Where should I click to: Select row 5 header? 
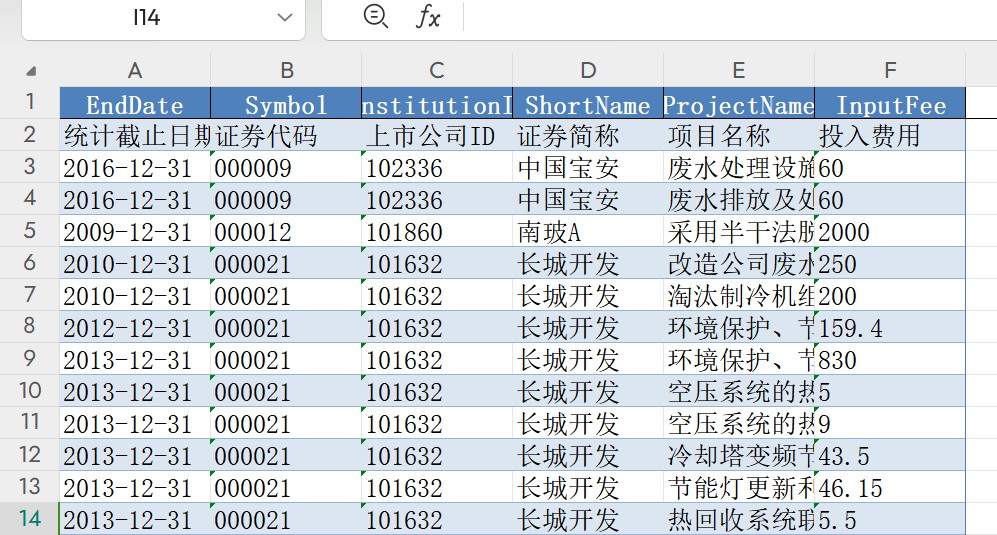coord(30,230)
